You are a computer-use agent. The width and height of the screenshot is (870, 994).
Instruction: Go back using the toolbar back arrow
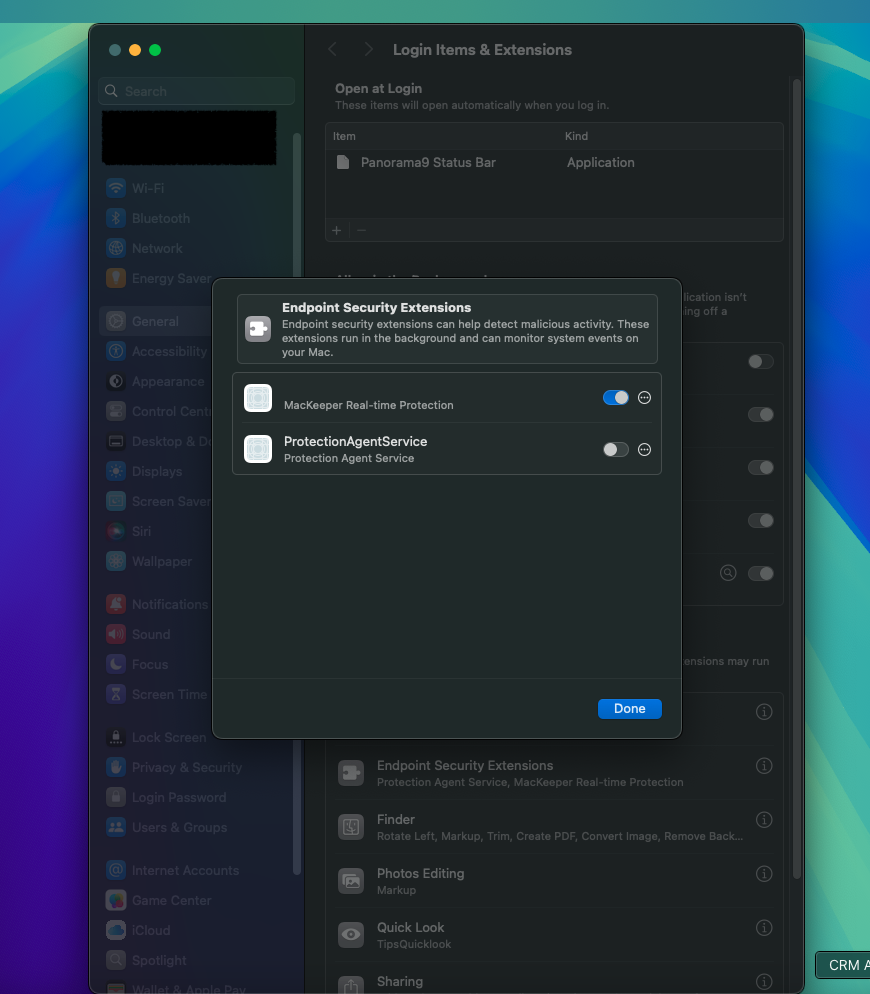(332, 49)
